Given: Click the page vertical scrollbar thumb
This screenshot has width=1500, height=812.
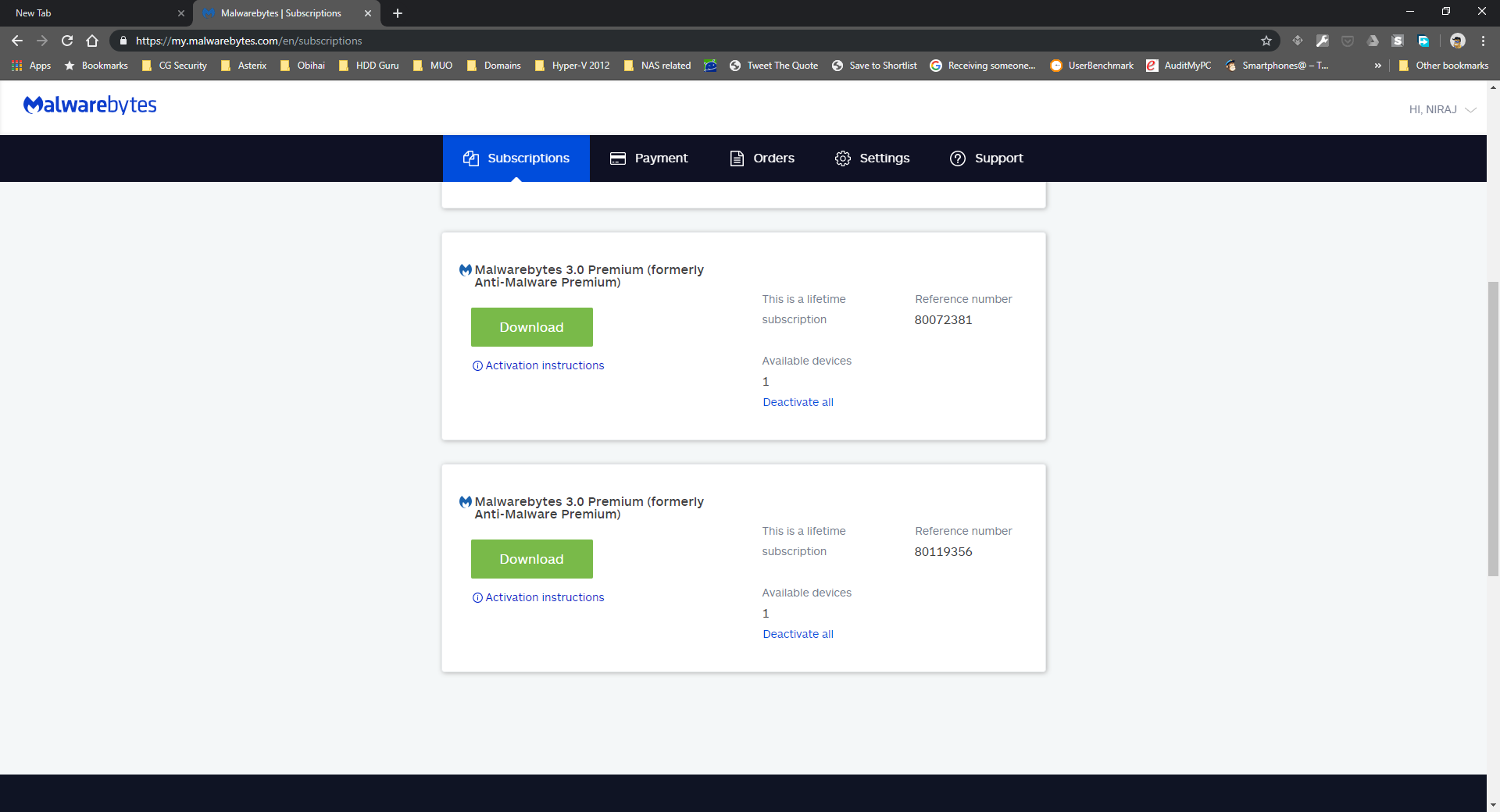Looking at the screenshot, I should pos(1493,429).
